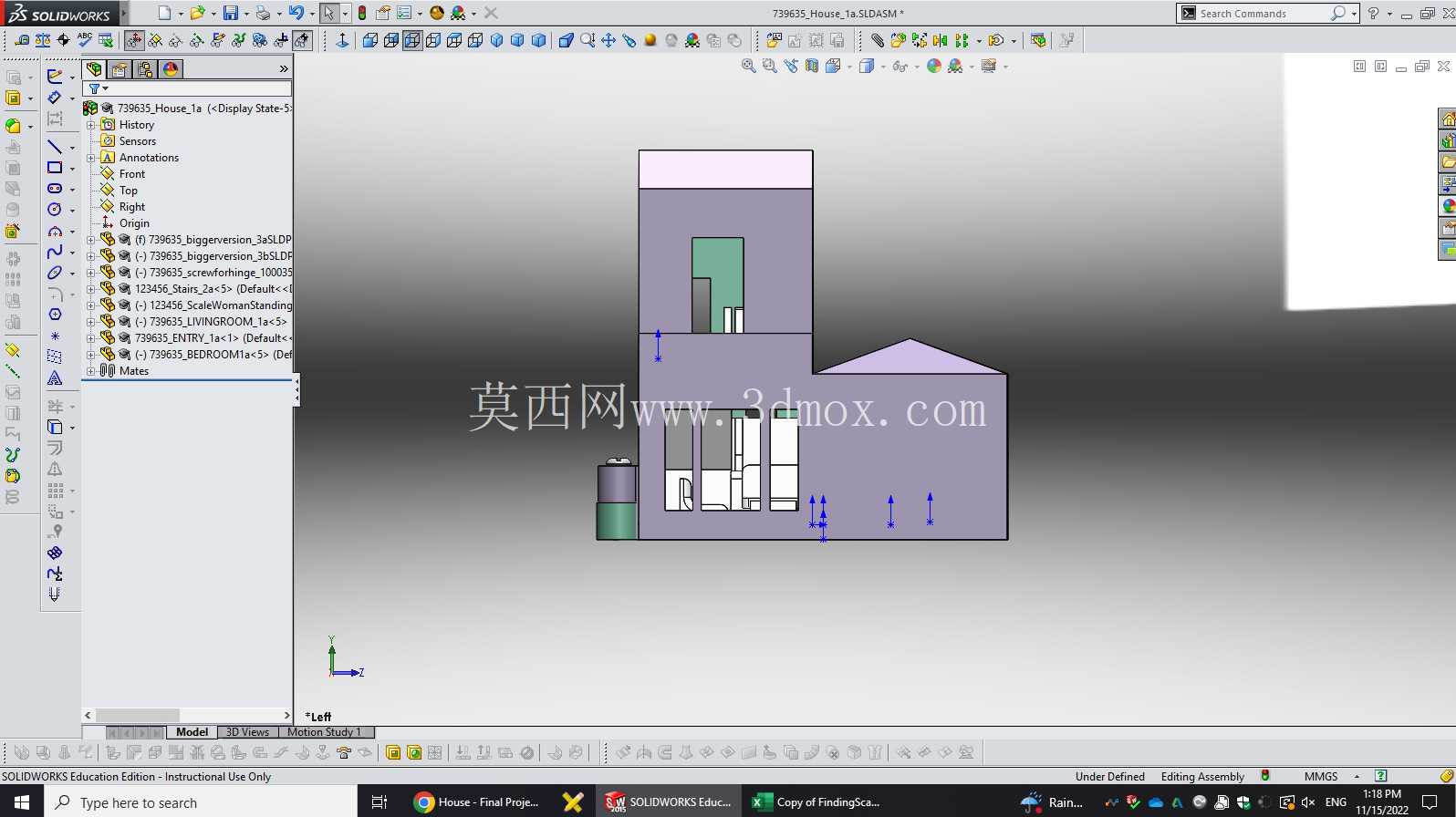The width and height of the screenshot is (1456, 817).
Task: Expand the 123456_Stairs_2a component
Action: point(91,289)
